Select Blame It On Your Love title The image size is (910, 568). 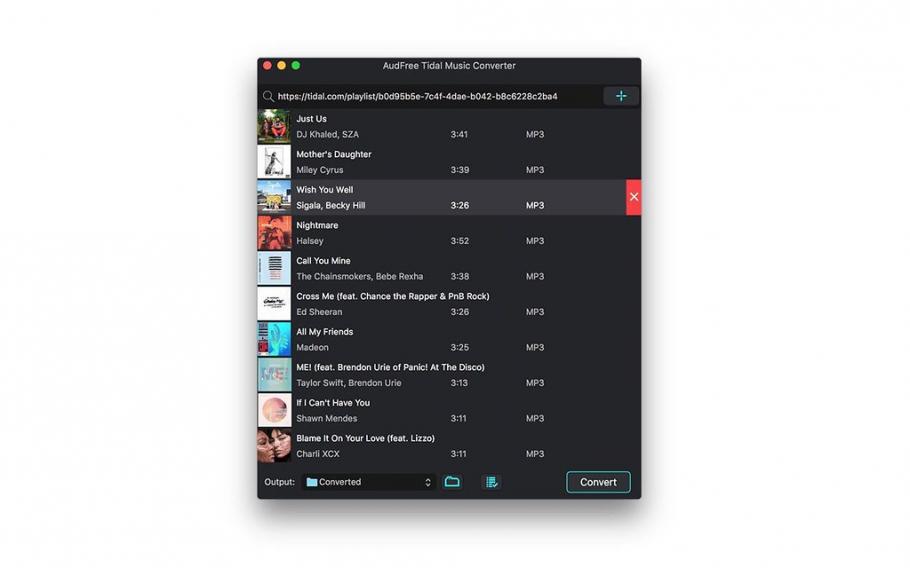366,438
